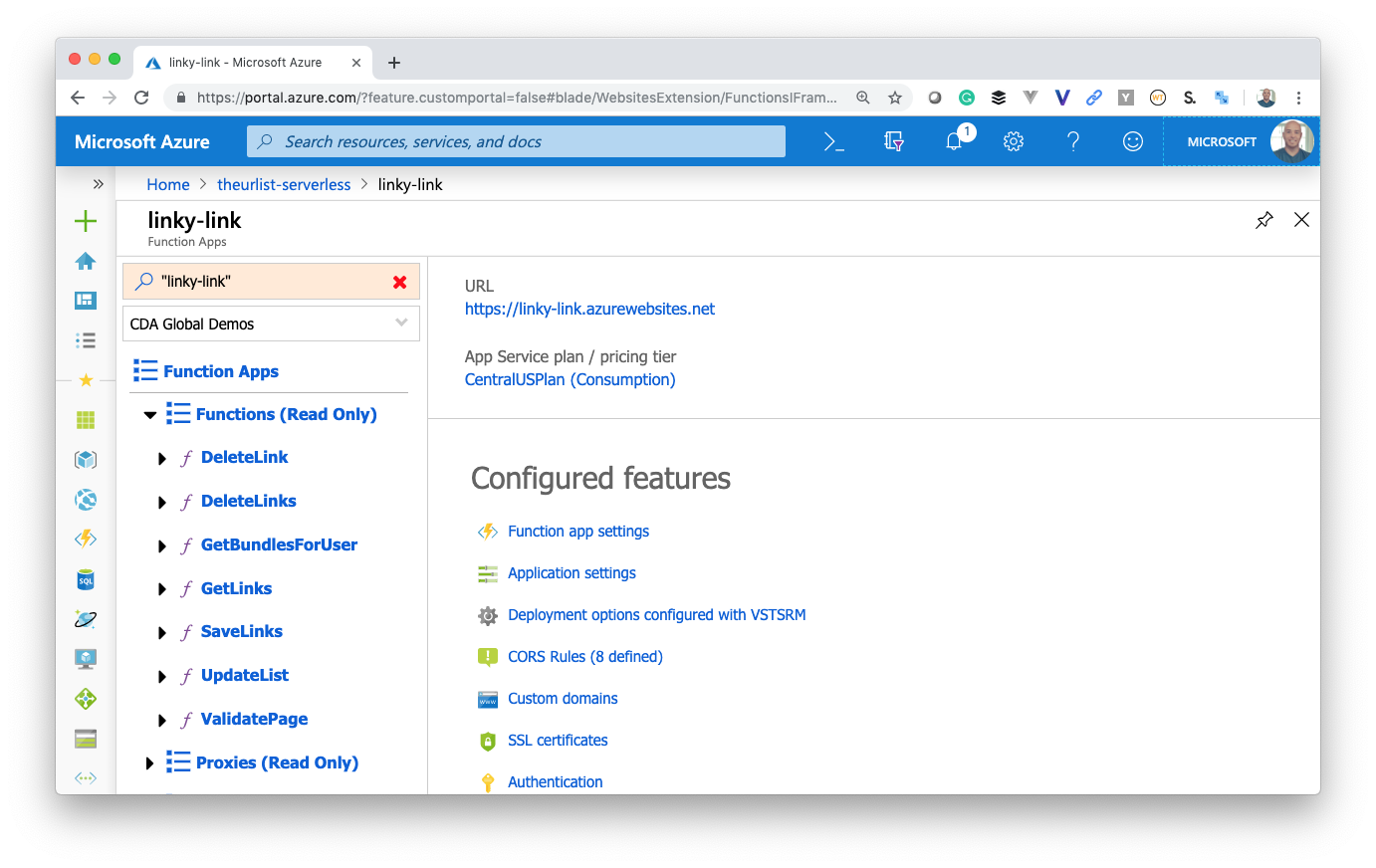Open the CDA Global Demos subscription dropdown
This screenshot has width=1376, height=868.
tap(271, 324)
